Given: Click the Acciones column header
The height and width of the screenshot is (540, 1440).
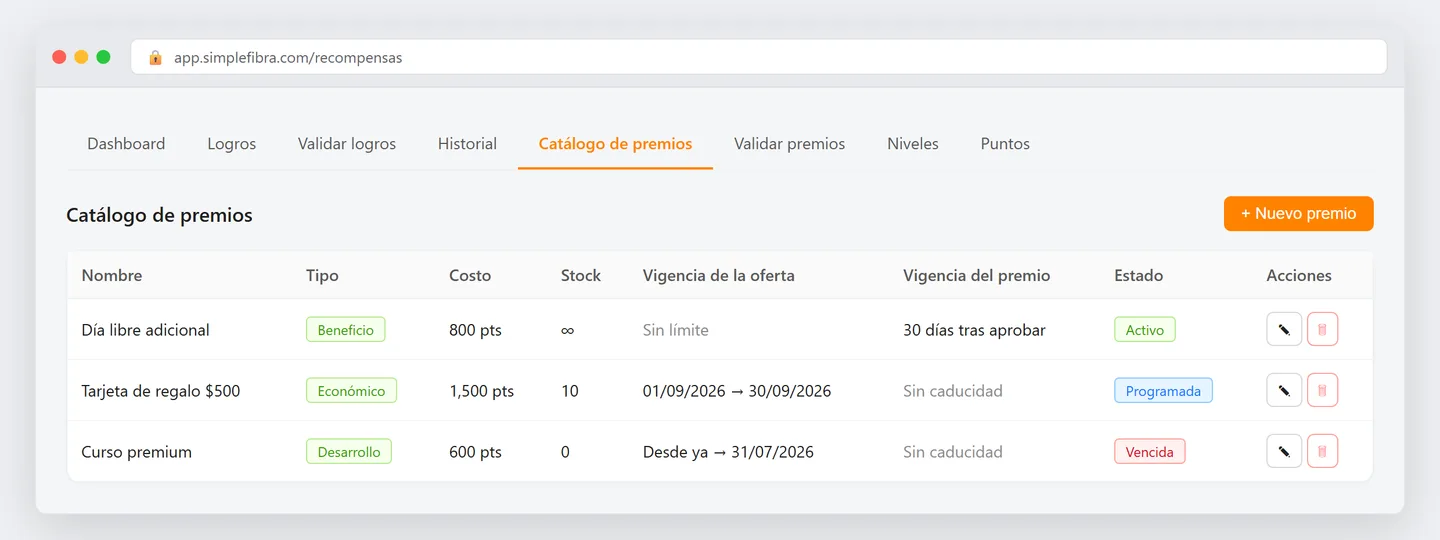Looking at the screenshot, I should point(1299,275).
